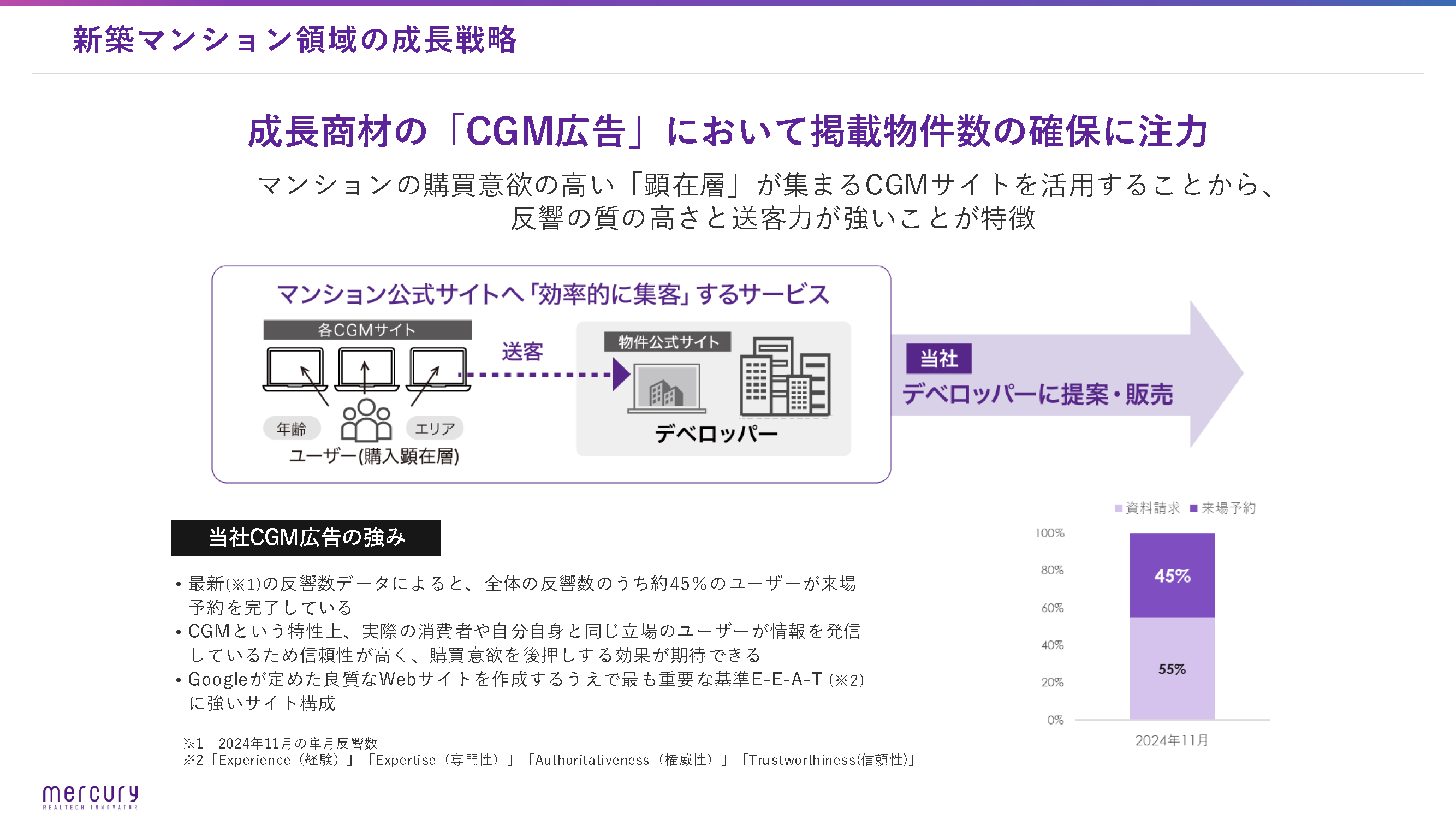Click the 45% dark purple bar segment
Screen dimensions: 1456x819
(1172, 575)
